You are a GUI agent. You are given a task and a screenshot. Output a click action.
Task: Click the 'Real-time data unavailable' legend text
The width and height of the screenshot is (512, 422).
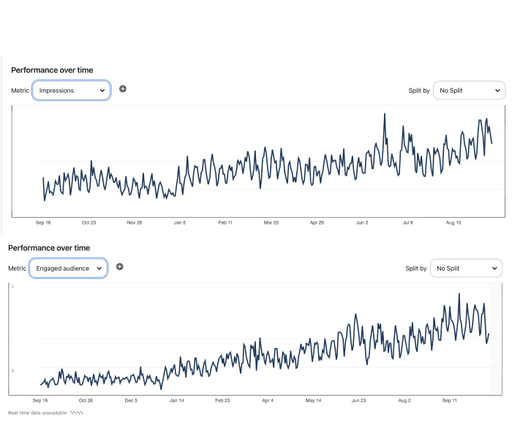pos(37,413)
